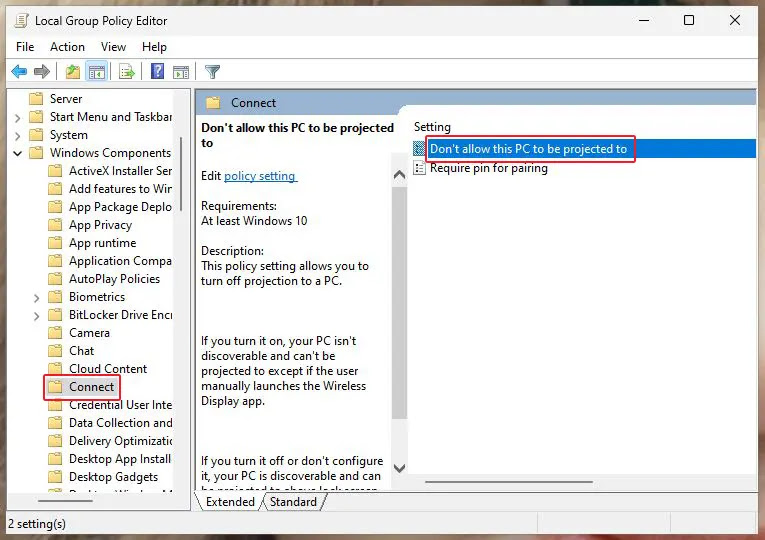This screenshot has width=765, height=540.
Task: Click the Filter funnel toolbar icon
Action: 212,72
